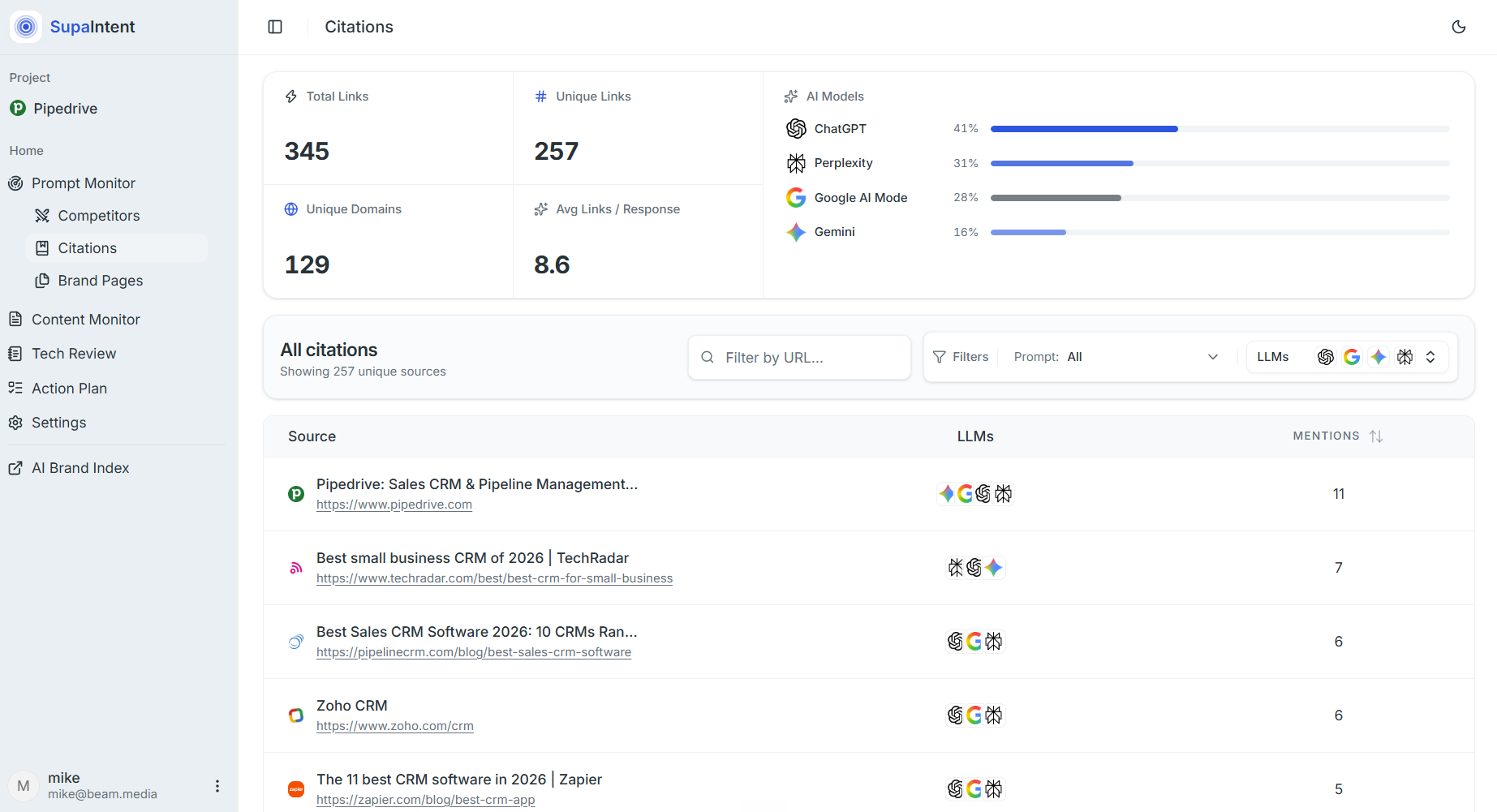1497x812 pixels.
Task: Click Perplexity icon in TechRadar row
Action: pyautogui.click(x=956, y=568)
